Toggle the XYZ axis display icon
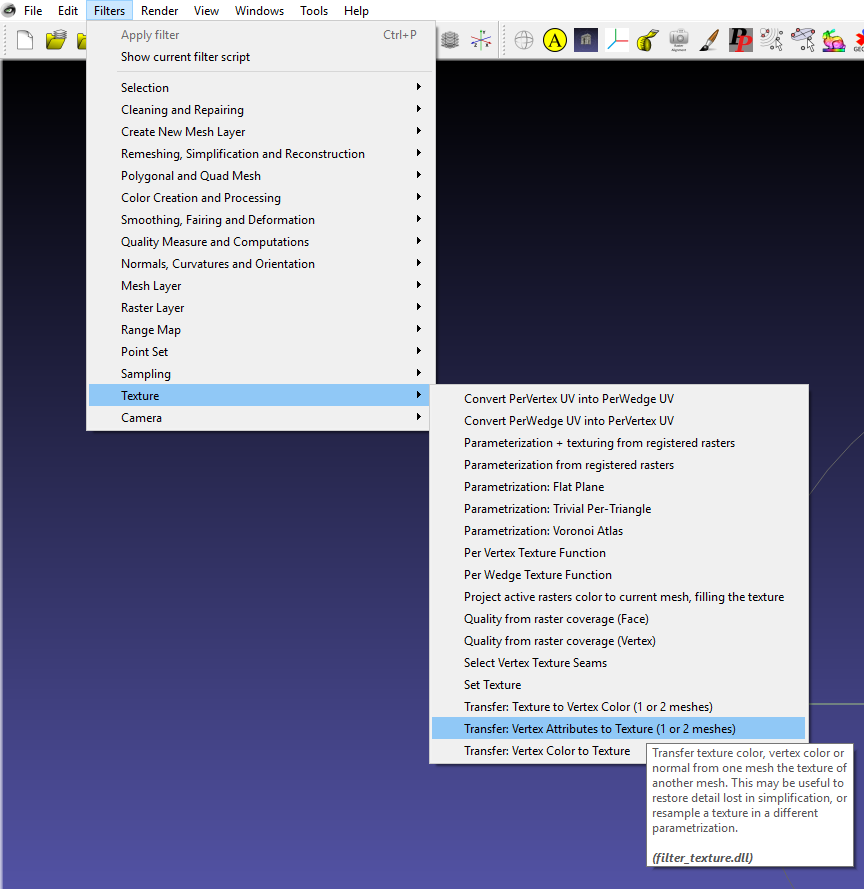The image size is (864, 889). (x=481, y=40)
